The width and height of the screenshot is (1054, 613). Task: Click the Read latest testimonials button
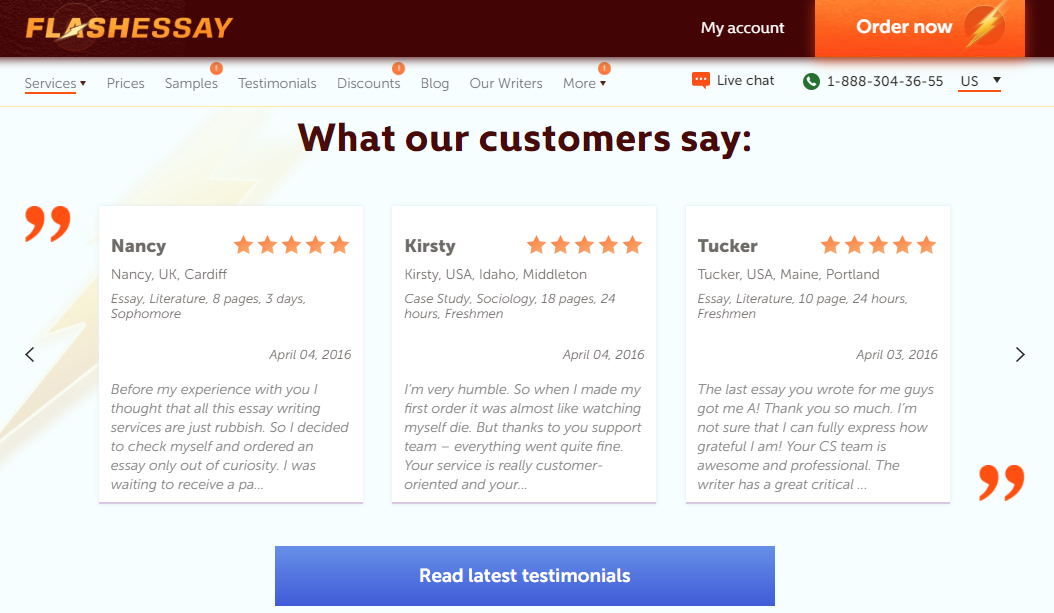click(x=524, y=576)
